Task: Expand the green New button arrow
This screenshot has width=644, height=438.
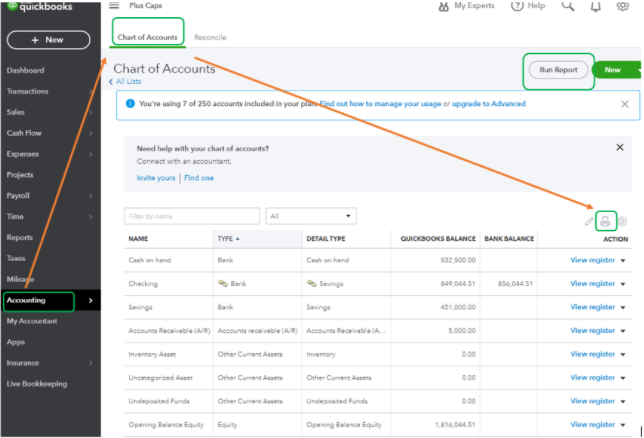Action: click(x=637, y=70)
